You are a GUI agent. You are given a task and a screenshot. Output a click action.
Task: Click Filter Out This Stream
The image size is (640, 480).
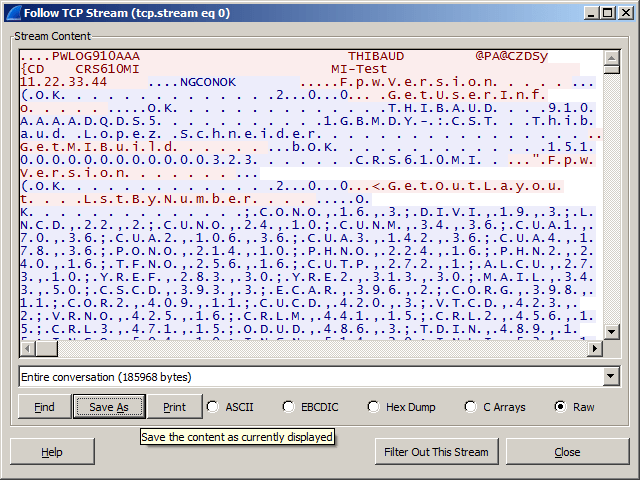436,452
